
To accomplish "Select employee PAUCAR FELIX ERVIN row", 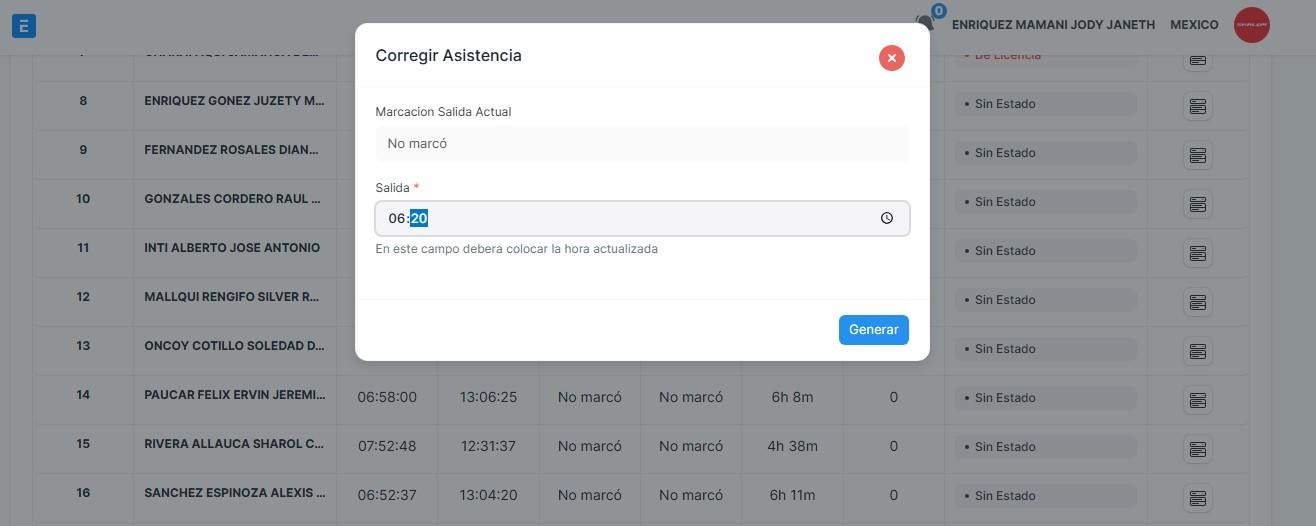I will (x=234, y=395).
